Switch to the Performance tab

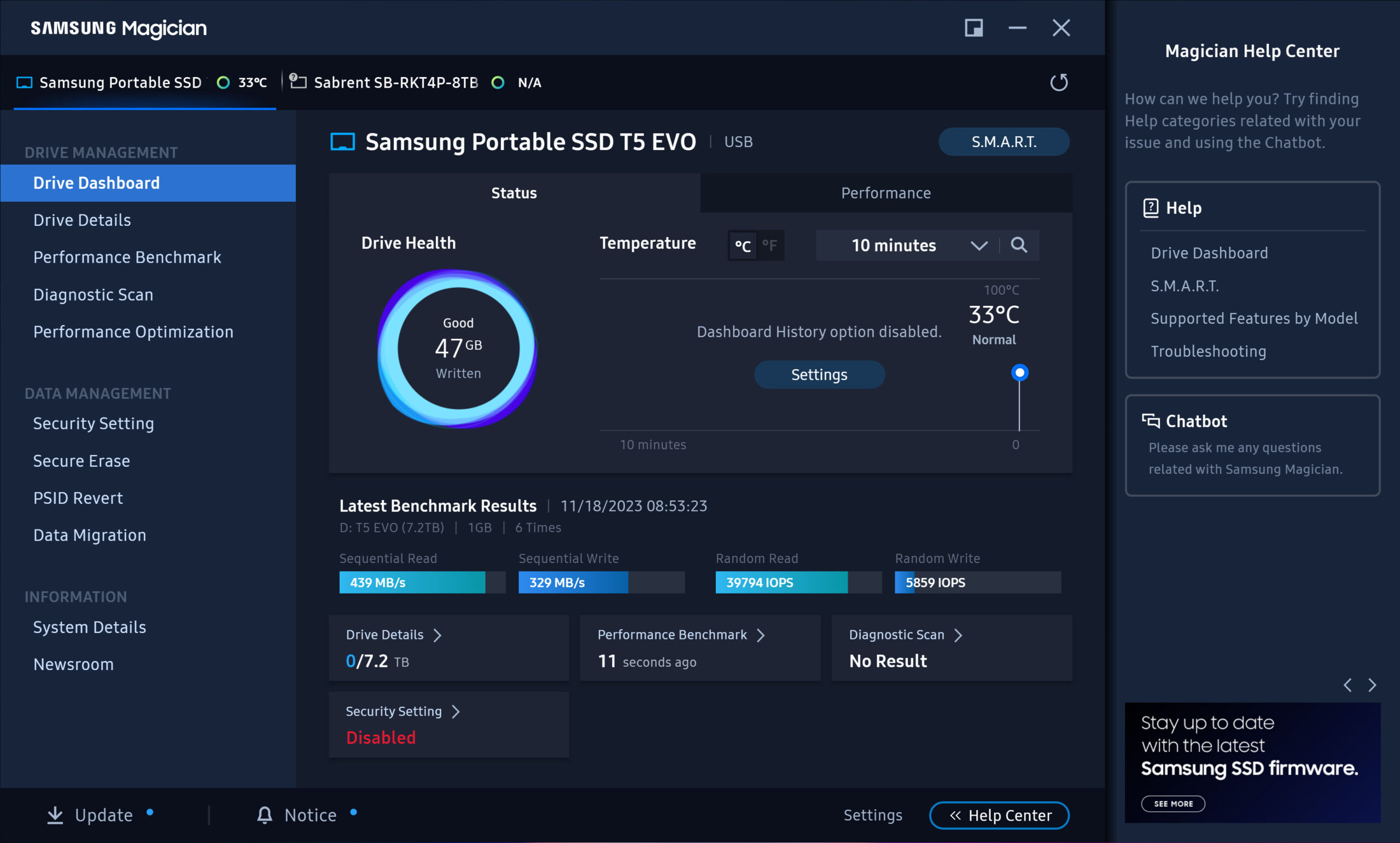click(x=885, y=193)
